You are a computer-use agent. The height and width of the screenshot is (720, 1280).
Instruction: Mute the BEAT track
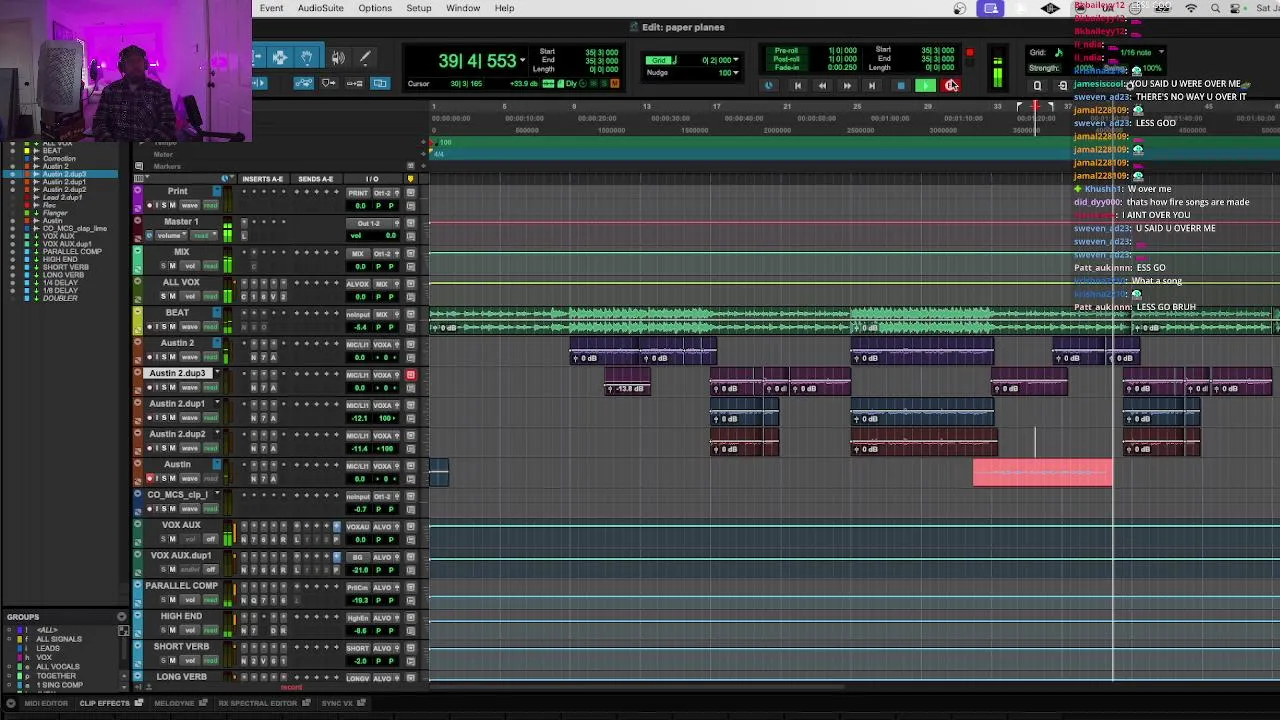[174, 327]
